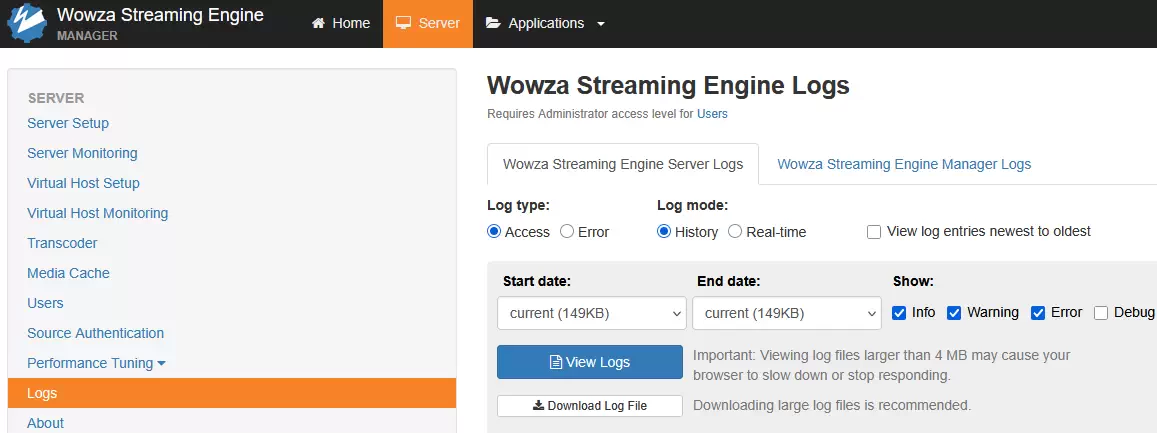Select the Access log type radio
This screenshot has width=1157, height=433.
click(494, 232)
